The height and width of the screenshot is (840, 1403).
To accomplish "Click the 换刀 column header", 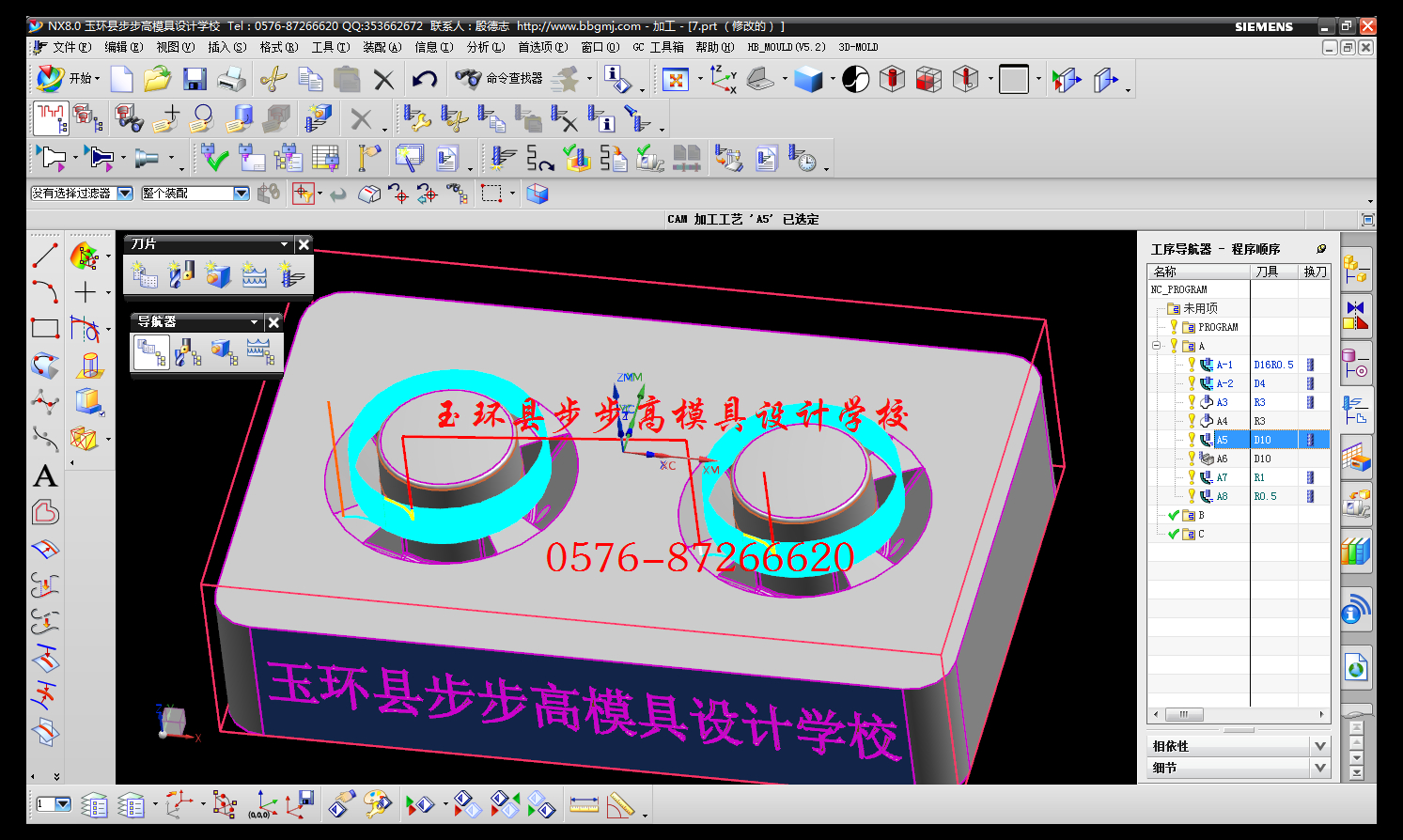I will (x=1315, y=272).
